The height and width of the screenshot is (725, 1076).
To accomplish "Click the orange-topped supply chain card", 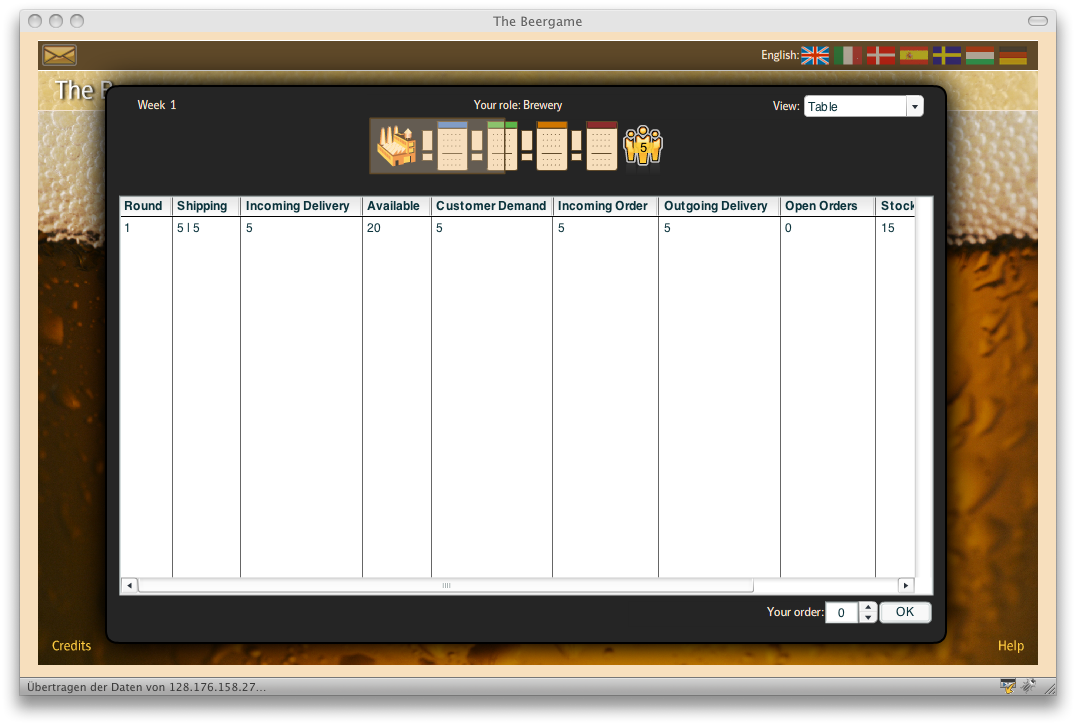I will pyautogui.click(x=552, y=146).
